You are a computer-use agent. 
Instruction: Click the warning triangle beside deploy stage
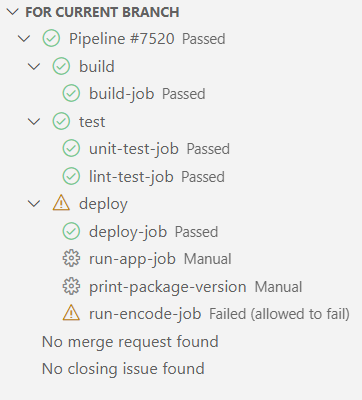click(61, 203)
